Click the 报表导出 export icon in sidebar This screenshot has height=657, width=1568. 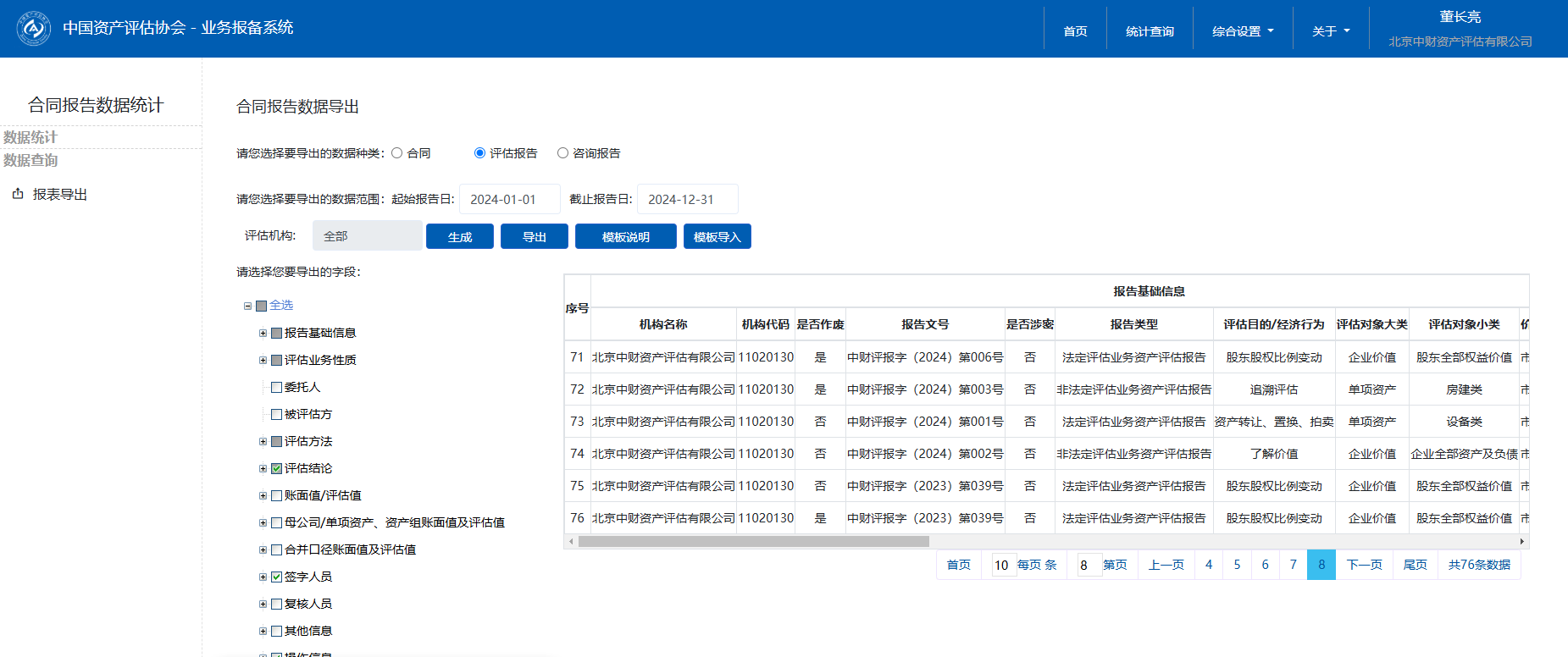[18, 194]
